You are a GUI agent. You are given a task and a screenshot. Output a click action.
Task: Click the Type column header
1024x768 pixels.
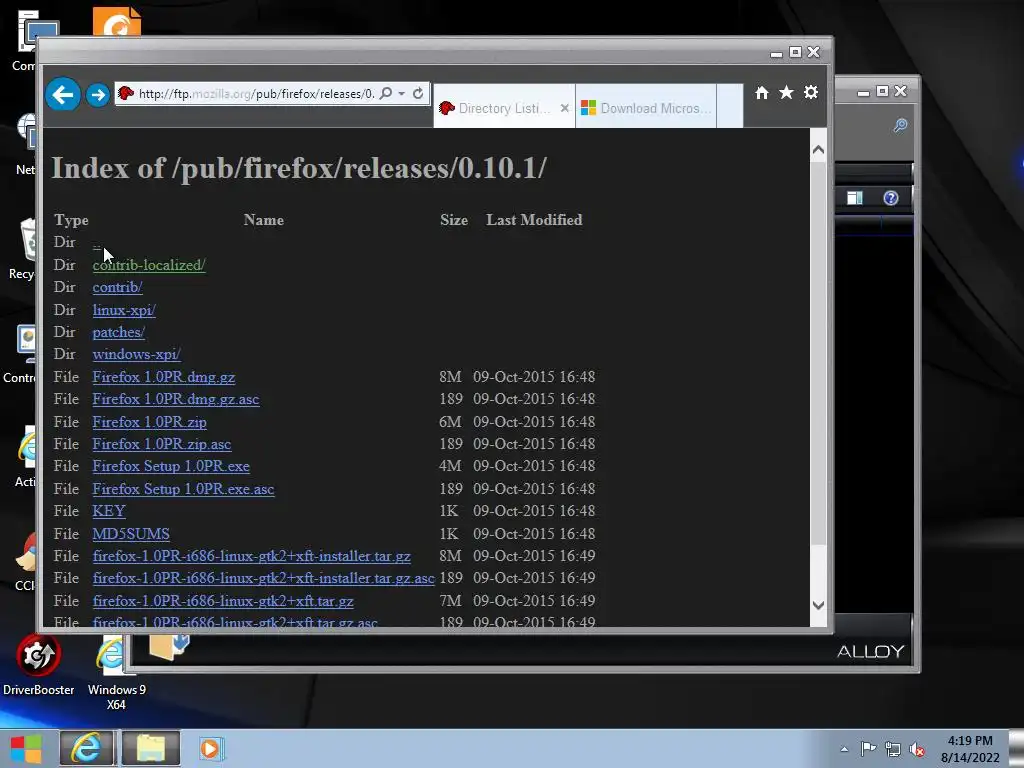[x=71, y=220]
